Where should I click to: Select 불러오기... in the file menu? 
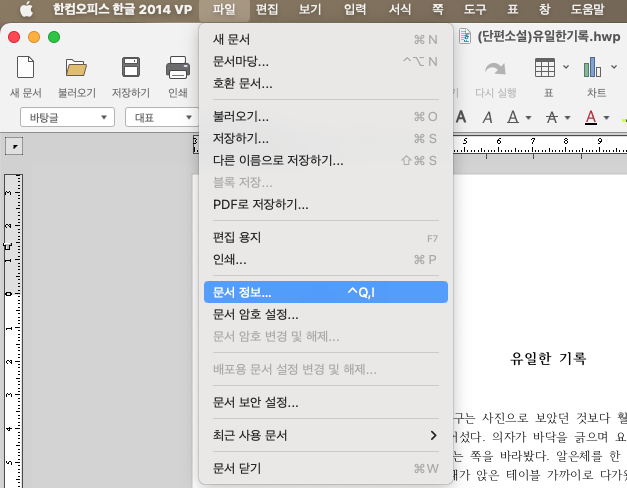tap(326, 116)
